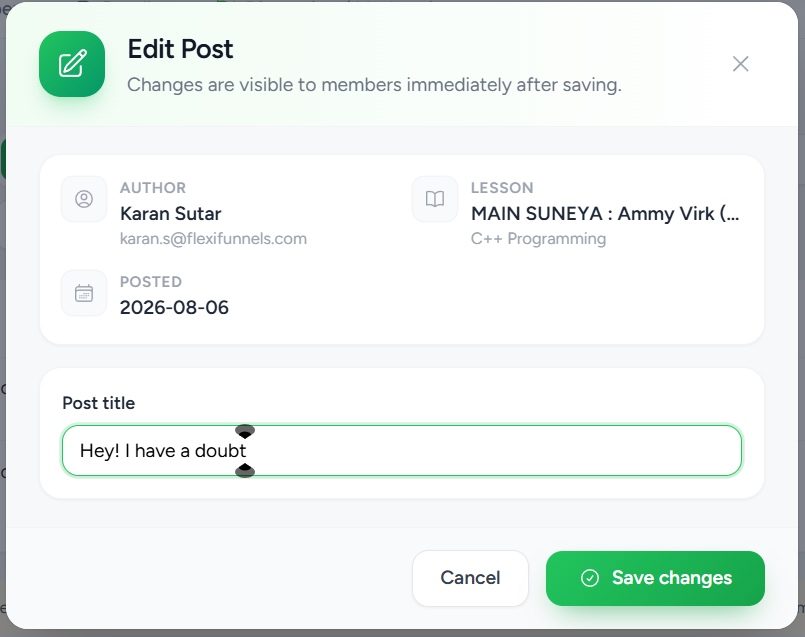805x637 pixels.
Task: Focus the Post title input field
Action: click(401, 450)
